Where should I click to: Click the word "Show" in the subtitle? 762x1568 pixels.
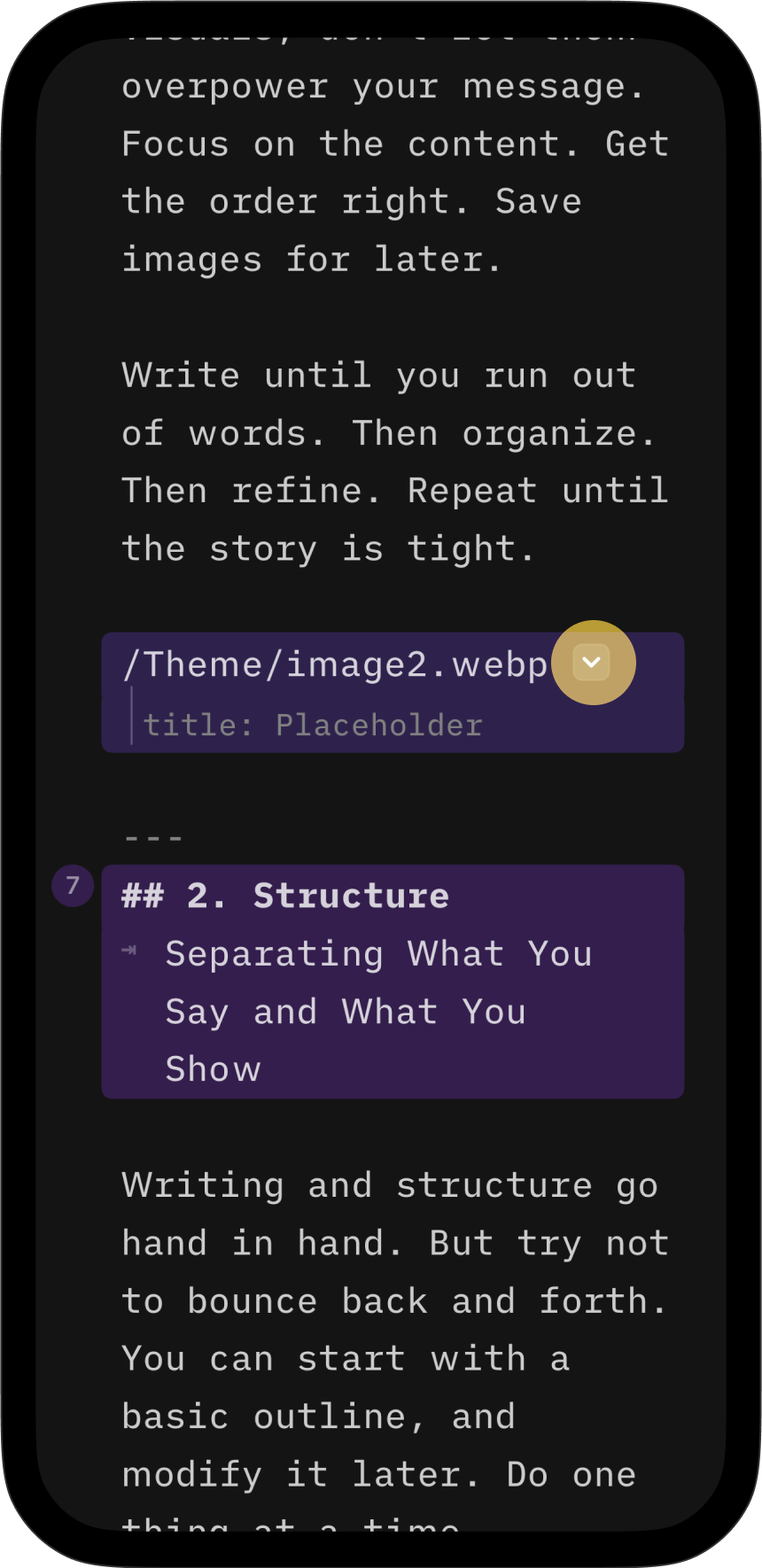point(214,1069)
